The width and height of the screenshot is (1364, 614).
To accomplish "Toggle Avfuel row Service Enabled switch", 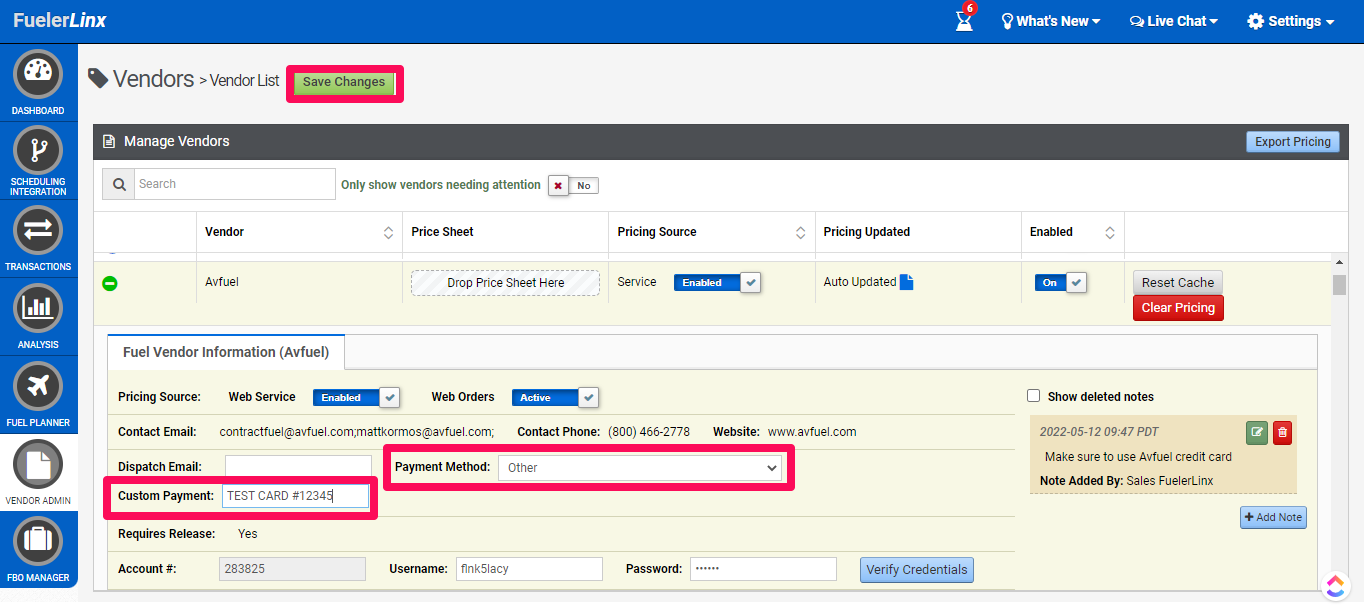I will click(x=717, y=283).
